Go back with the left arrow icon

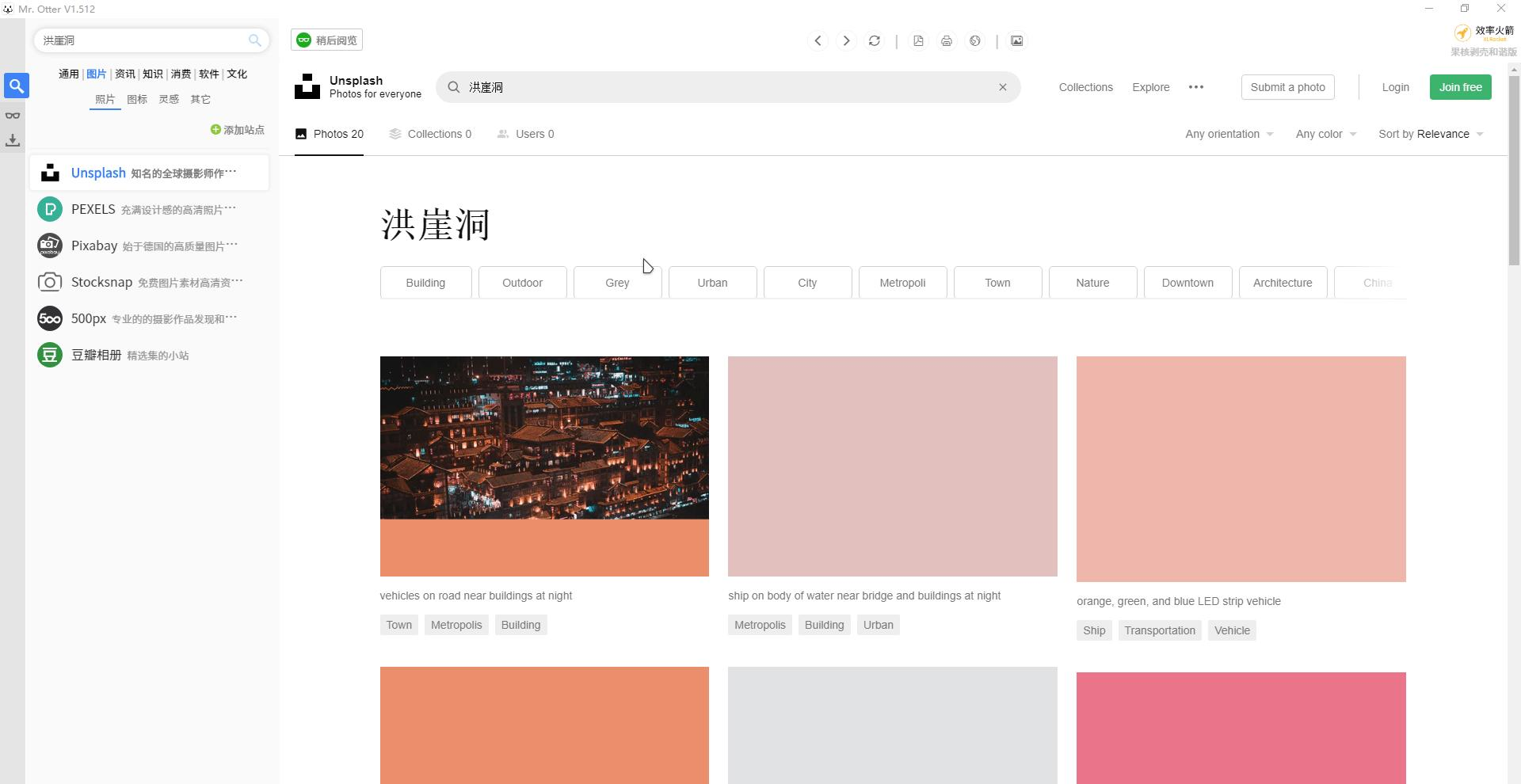coord(818,40)
